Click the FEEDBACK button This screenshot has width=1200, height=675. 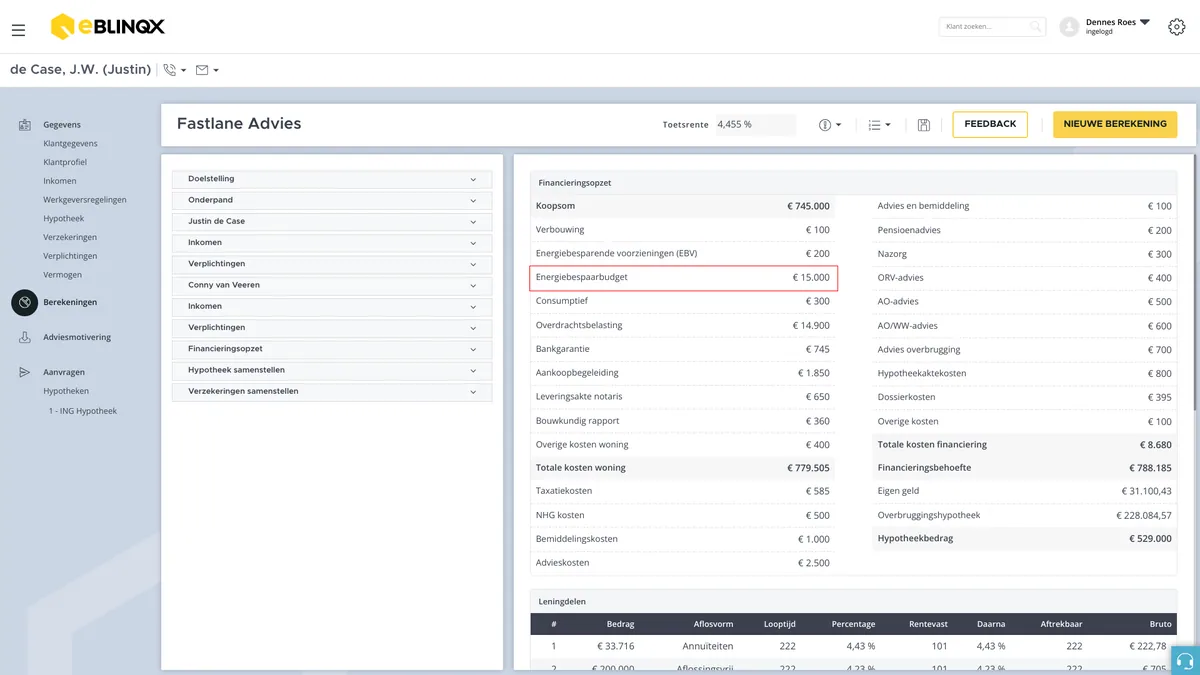(990, 124)
